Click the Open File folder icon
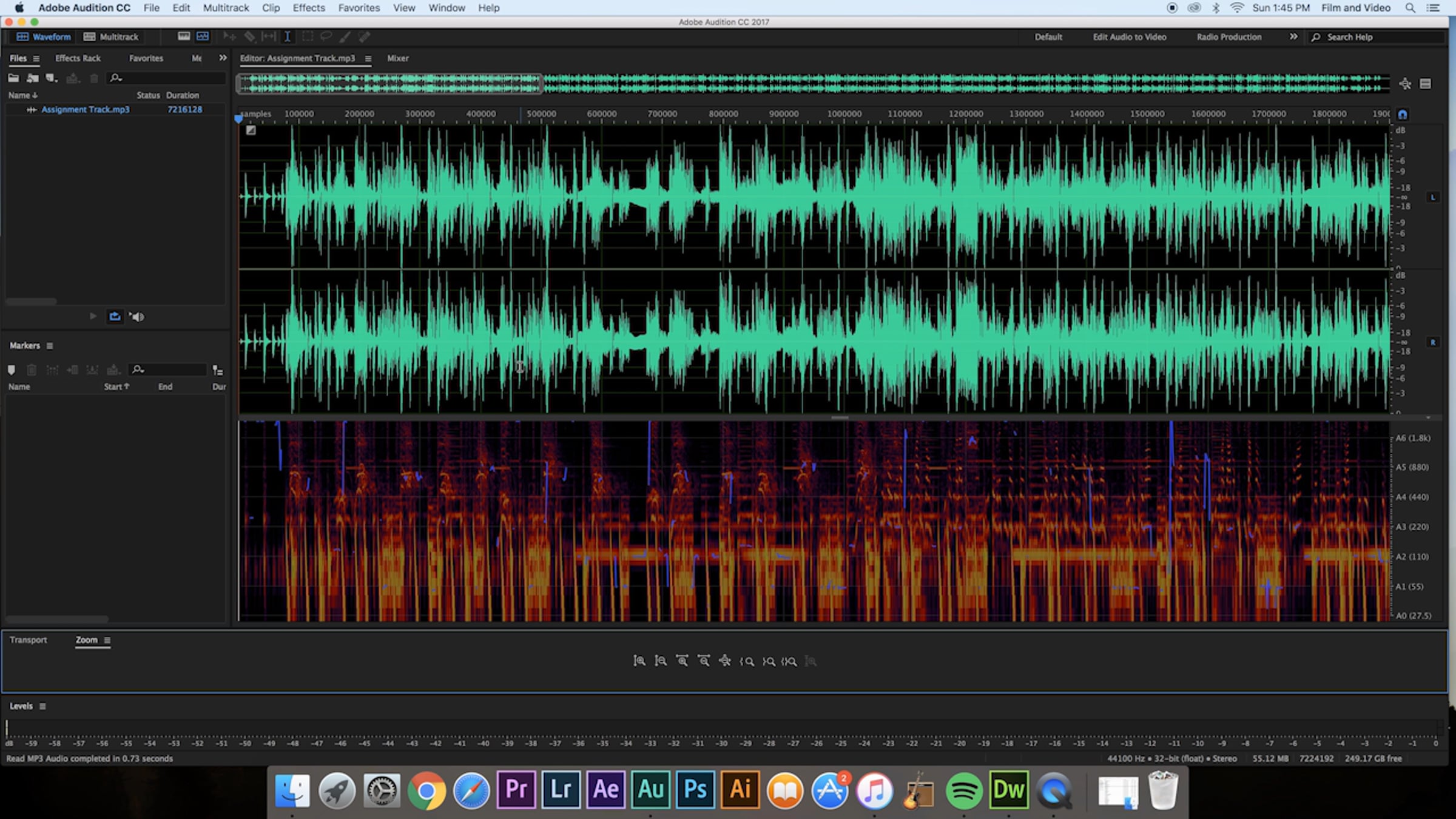The height and width of the screenshot is (819, 1456). click(x=13, y=78)
